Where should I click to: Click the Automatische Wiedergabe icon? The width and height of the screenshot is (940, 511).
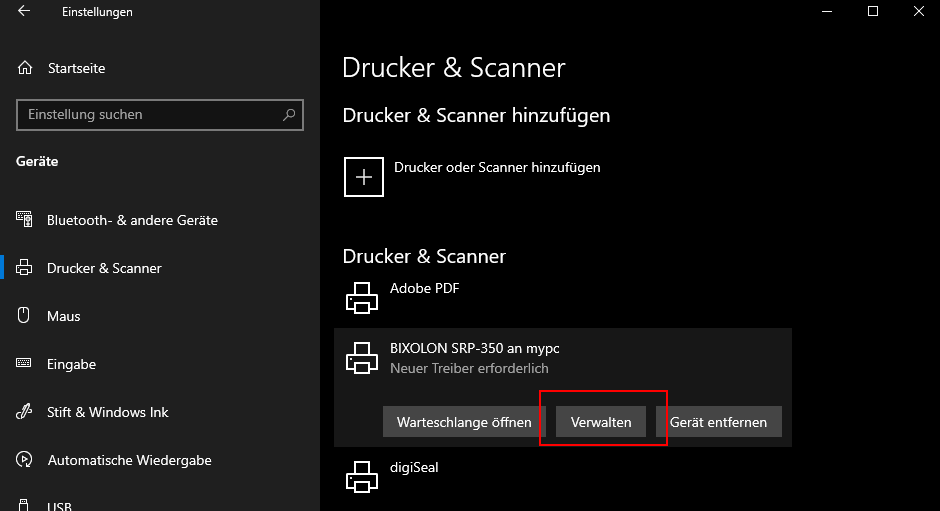[25, 461]
